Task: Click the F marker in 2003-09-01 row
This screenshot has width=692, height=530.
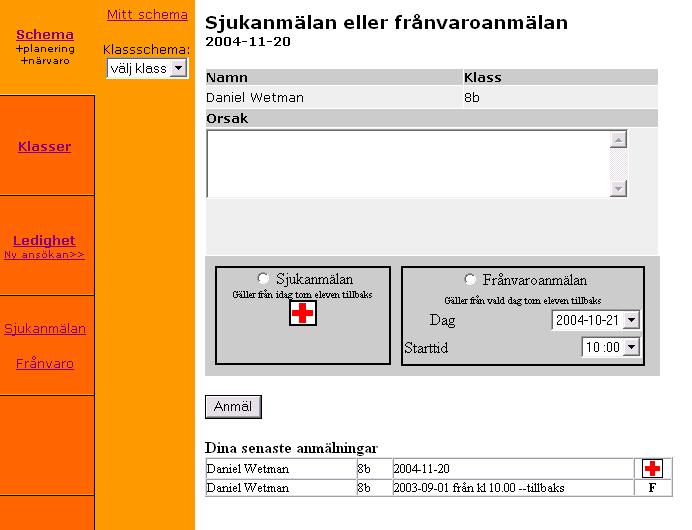Action: 652,488
